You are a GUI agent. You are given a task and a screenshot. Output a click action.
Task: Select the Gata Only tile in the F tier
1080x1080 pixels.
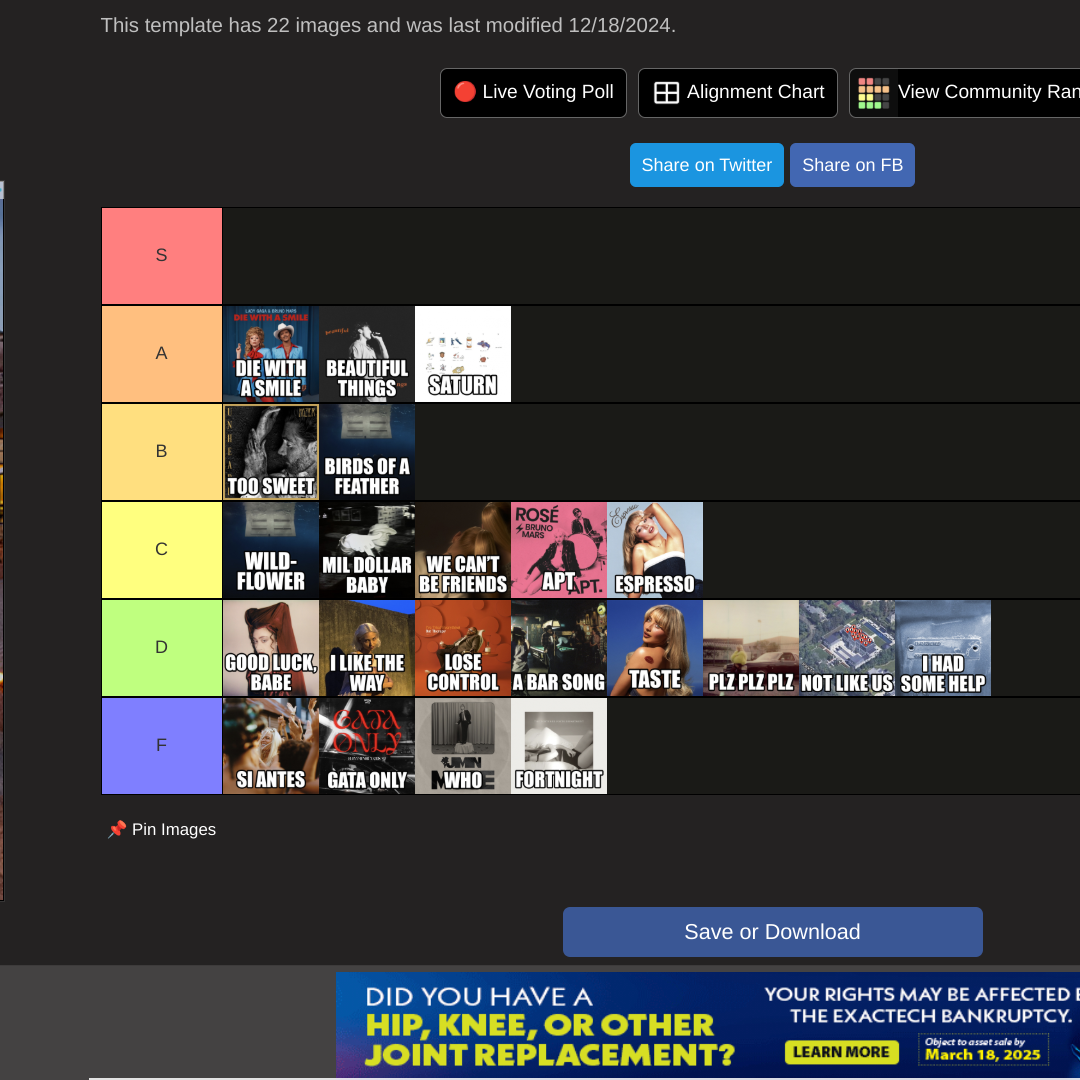[366, 746]
